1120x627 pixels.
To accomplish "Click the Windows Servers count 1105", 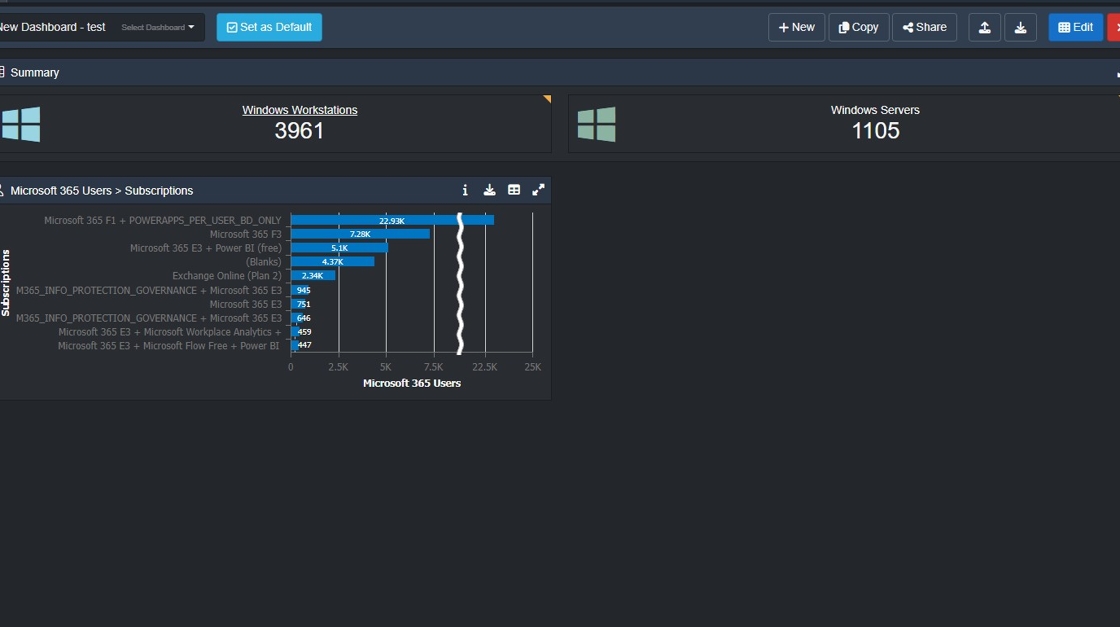I will [875, 131].
